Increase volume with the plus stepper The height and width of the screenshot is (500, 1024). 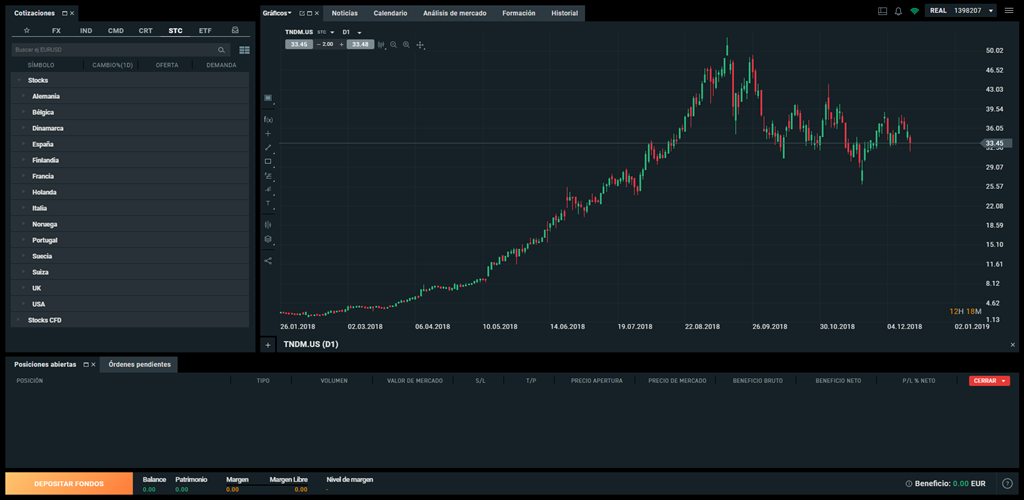point(341,44)
